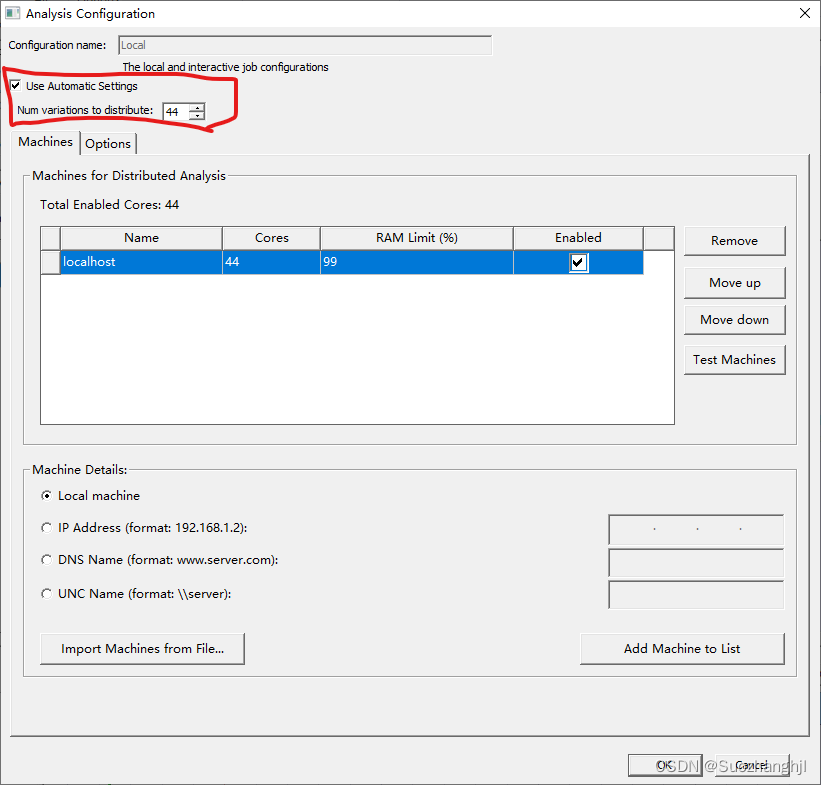This screenshot has width=821, height=785.
Task: Select the Local machine radio button
Action: (46, 495)
